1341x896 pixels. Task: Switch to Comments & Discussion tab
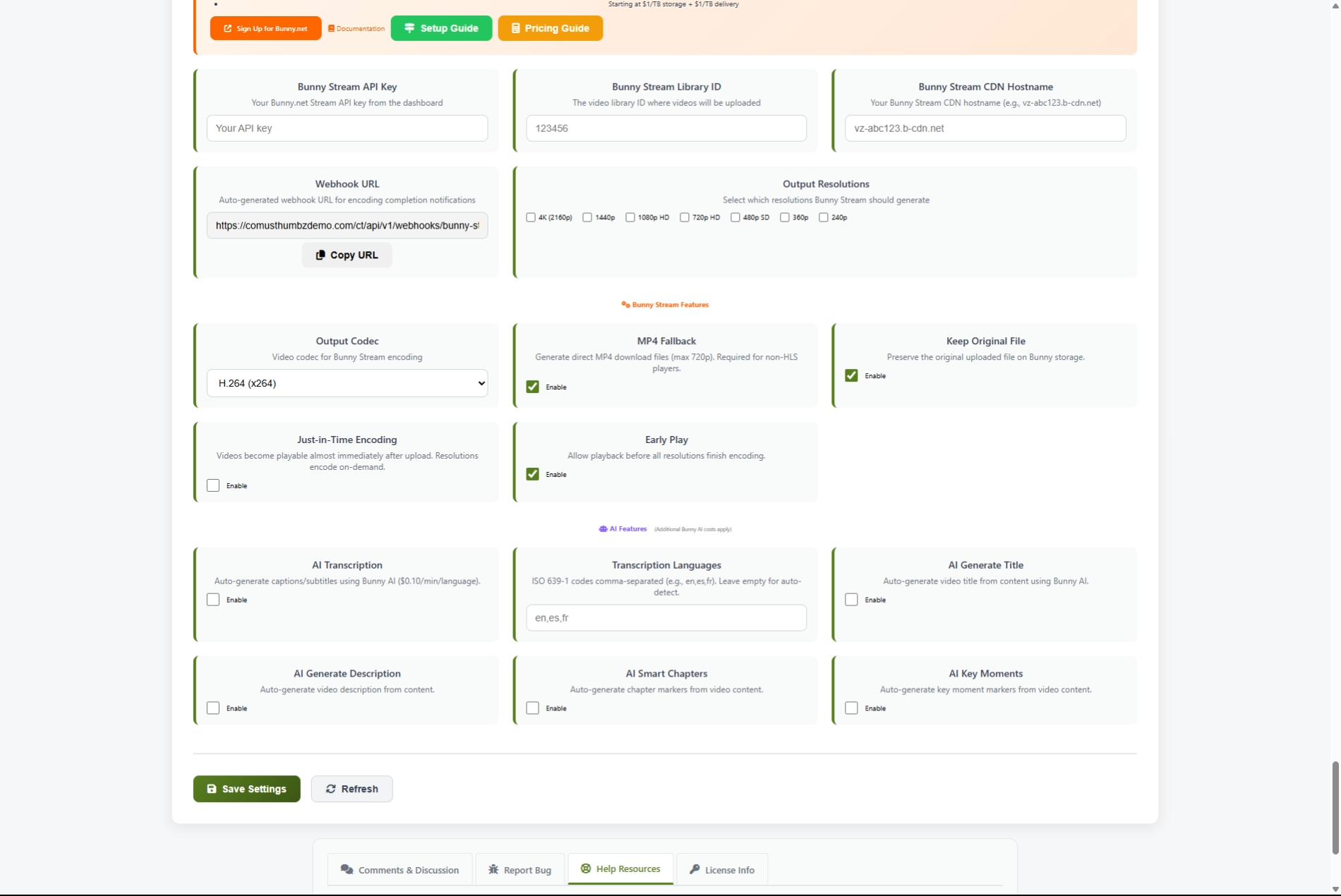[x=399, y=870]
